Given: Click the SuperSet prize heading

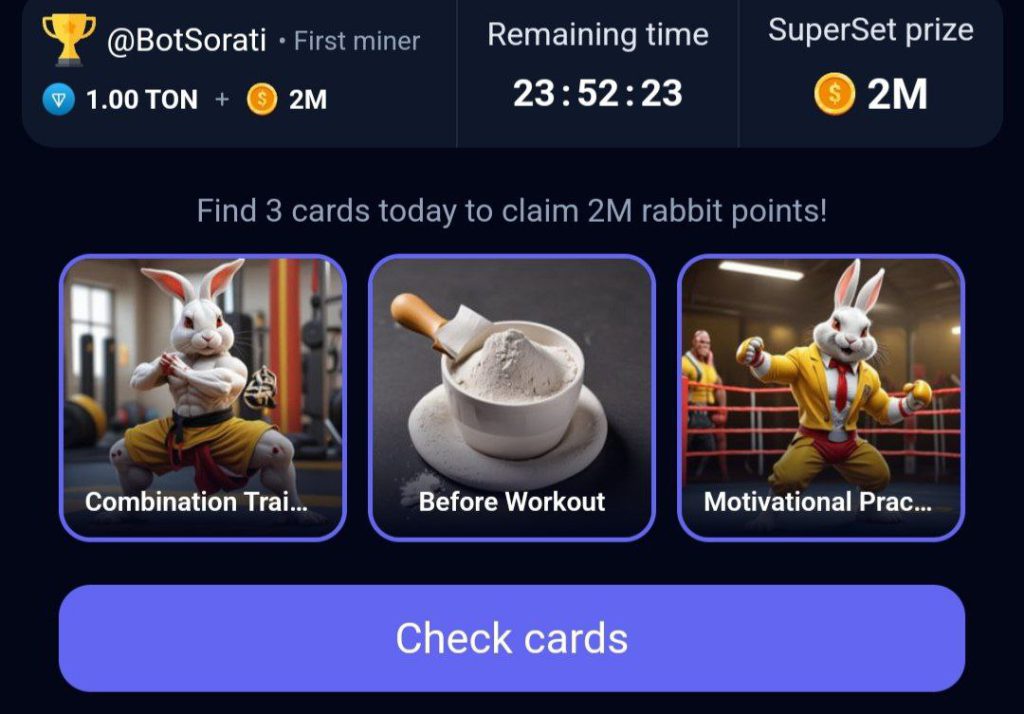Looking at the screenshot, I should 871,30.
